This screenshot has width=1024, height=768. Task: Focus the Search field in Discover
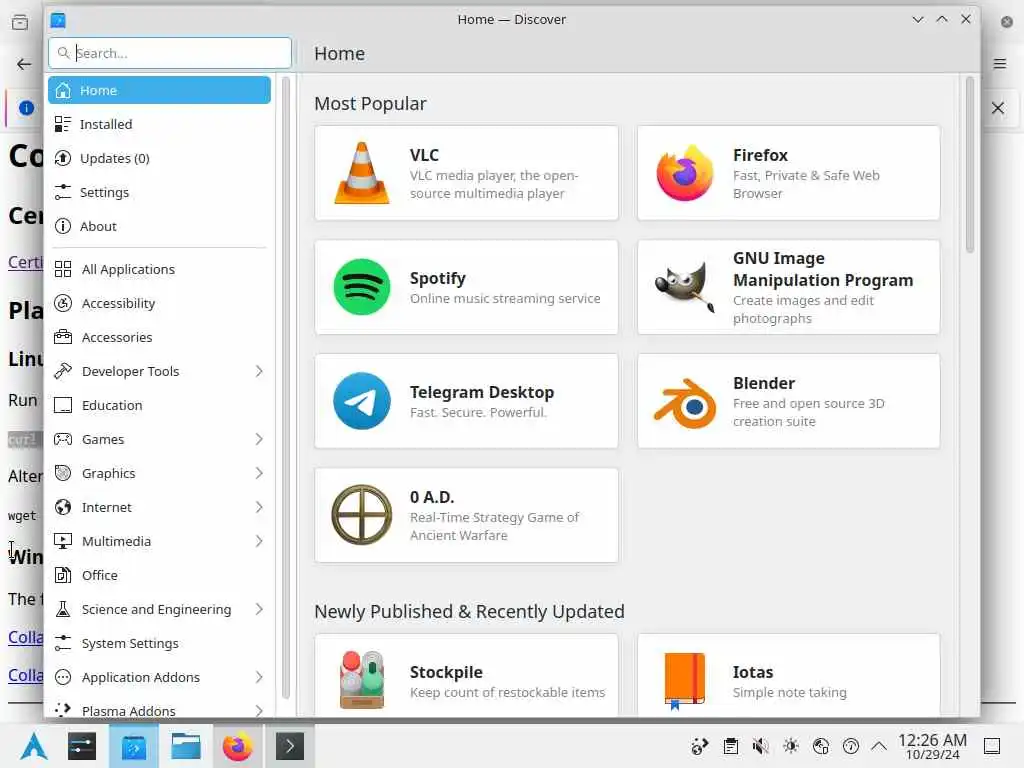[x=170, y=53]
